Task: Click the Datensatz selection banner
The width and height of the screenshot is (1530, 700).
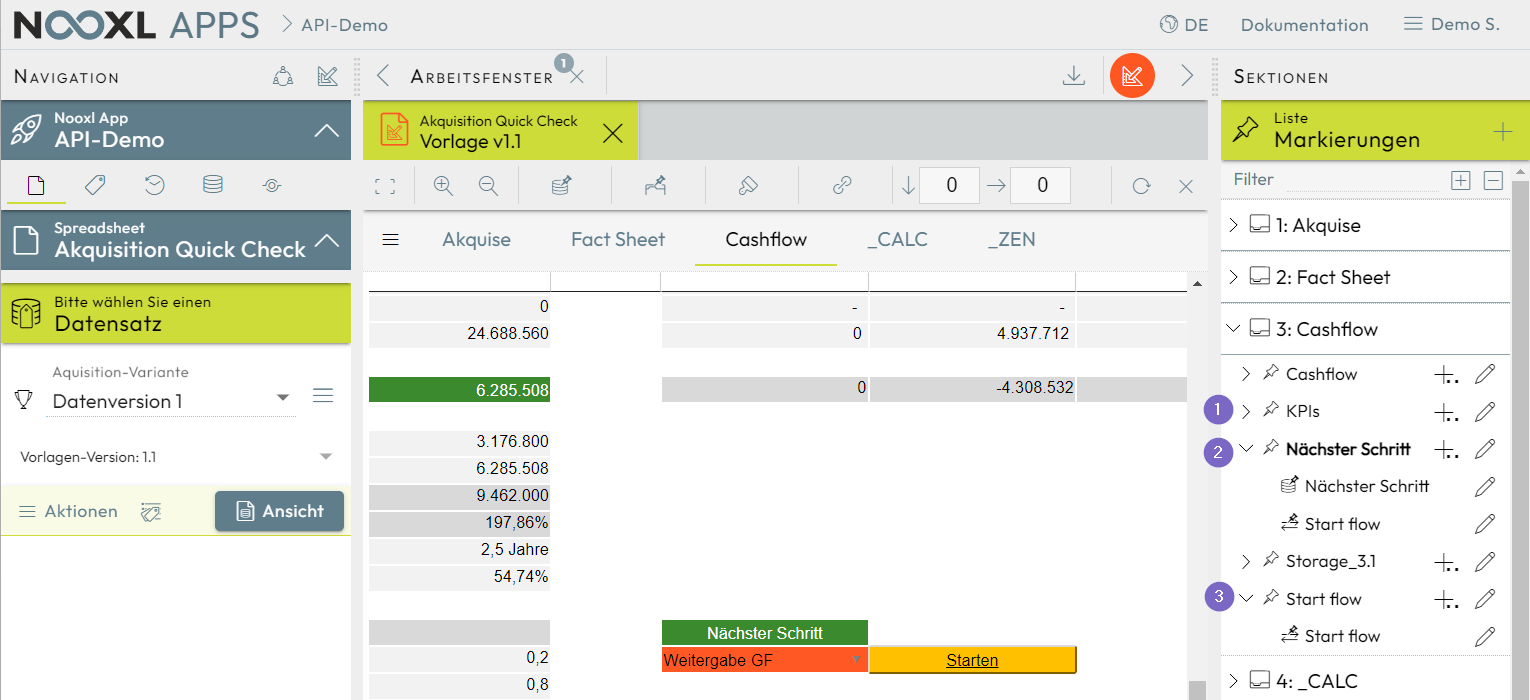Action: 176,314
